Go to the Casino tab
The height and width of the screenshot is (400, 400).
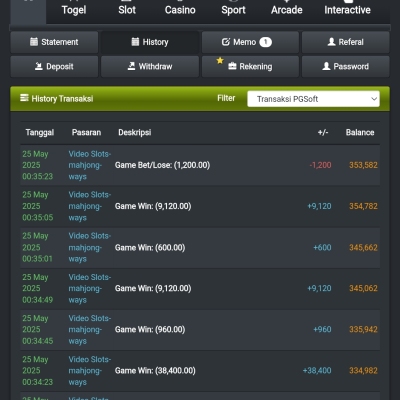tap(180, 10)
